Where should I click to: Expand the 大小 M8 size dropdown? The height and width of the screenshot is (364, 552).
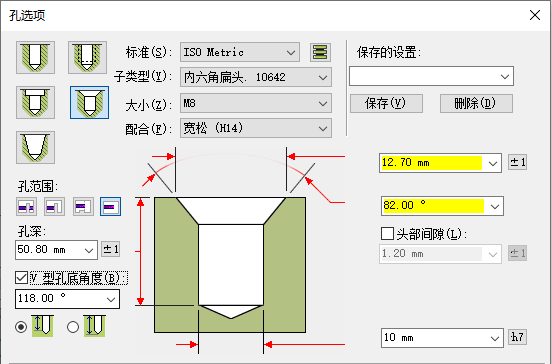[256, 103]
